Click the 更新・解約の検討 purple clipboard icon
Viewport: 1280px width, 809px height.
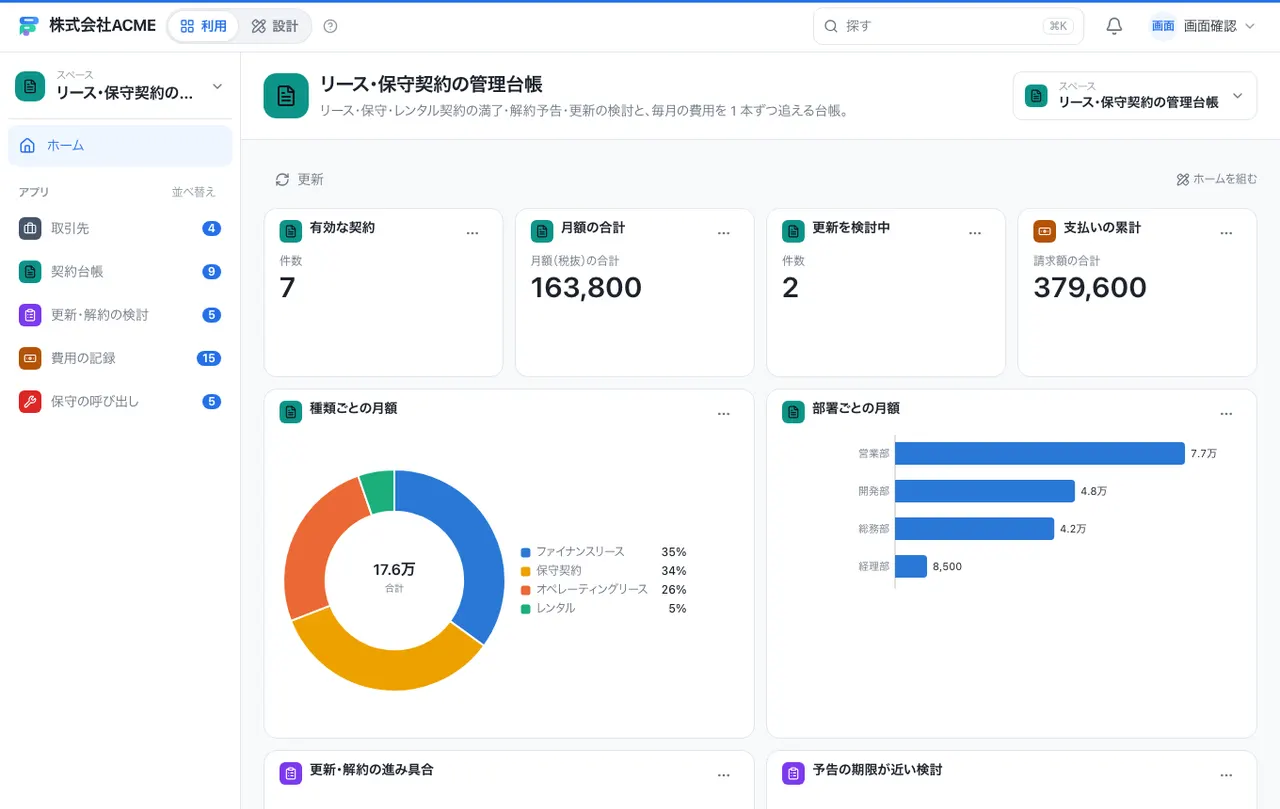(x=30, y=315)
